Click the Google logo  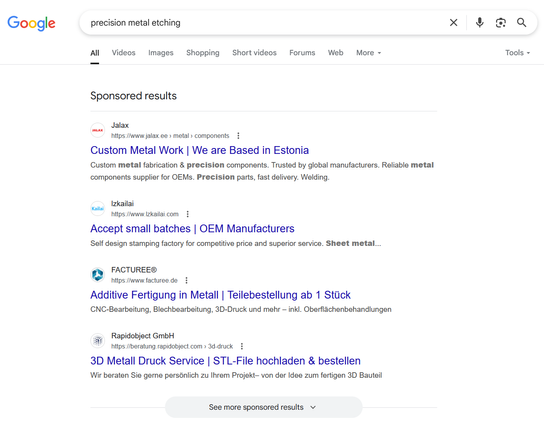(31, 23)
